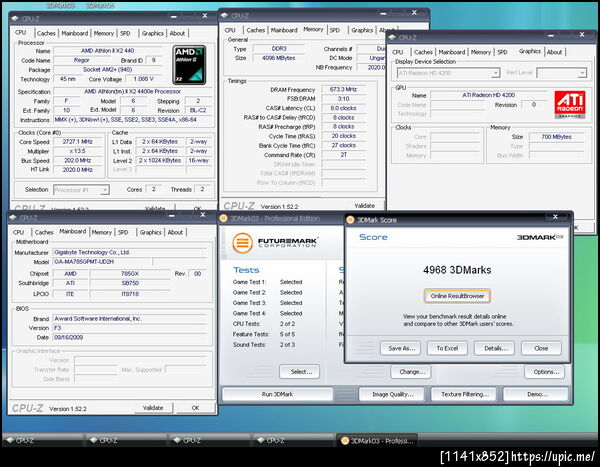Viewport: 600px width, 467px height.
Task: Click the Game Test 1 Selected row
Action: (267, 282)
